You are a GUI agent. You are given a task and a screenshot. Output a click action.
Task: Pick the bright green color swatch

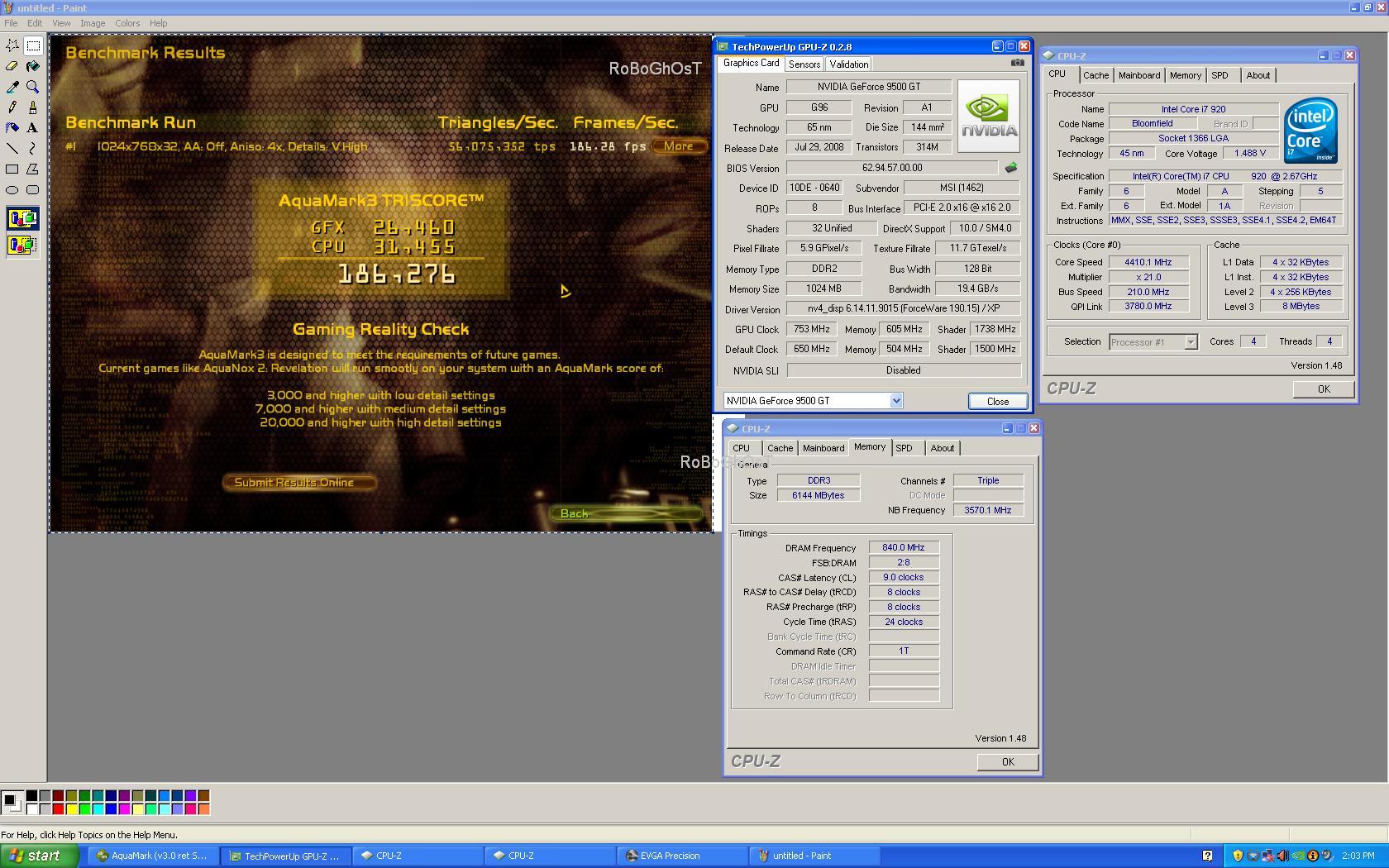pyautogui.click(x=84, y=809)
